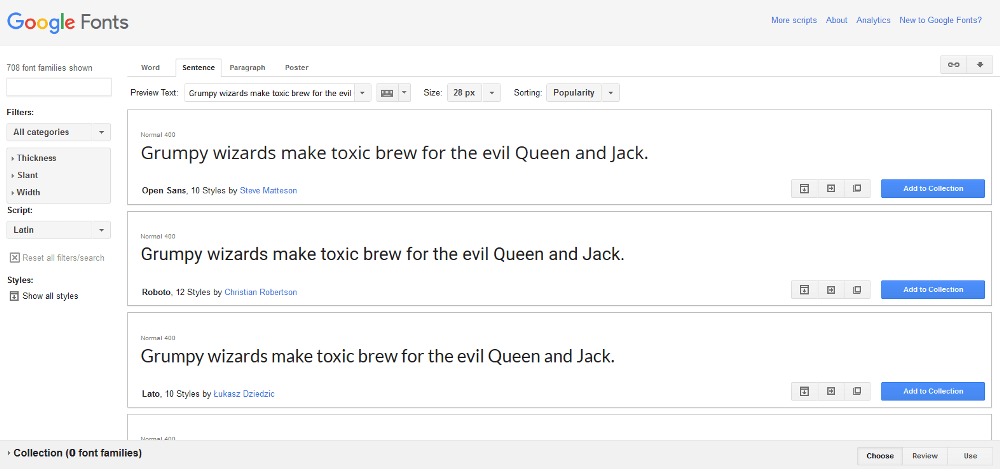Click the Google Fonts logo
The image size is (1000, 469).
(68, 22)
